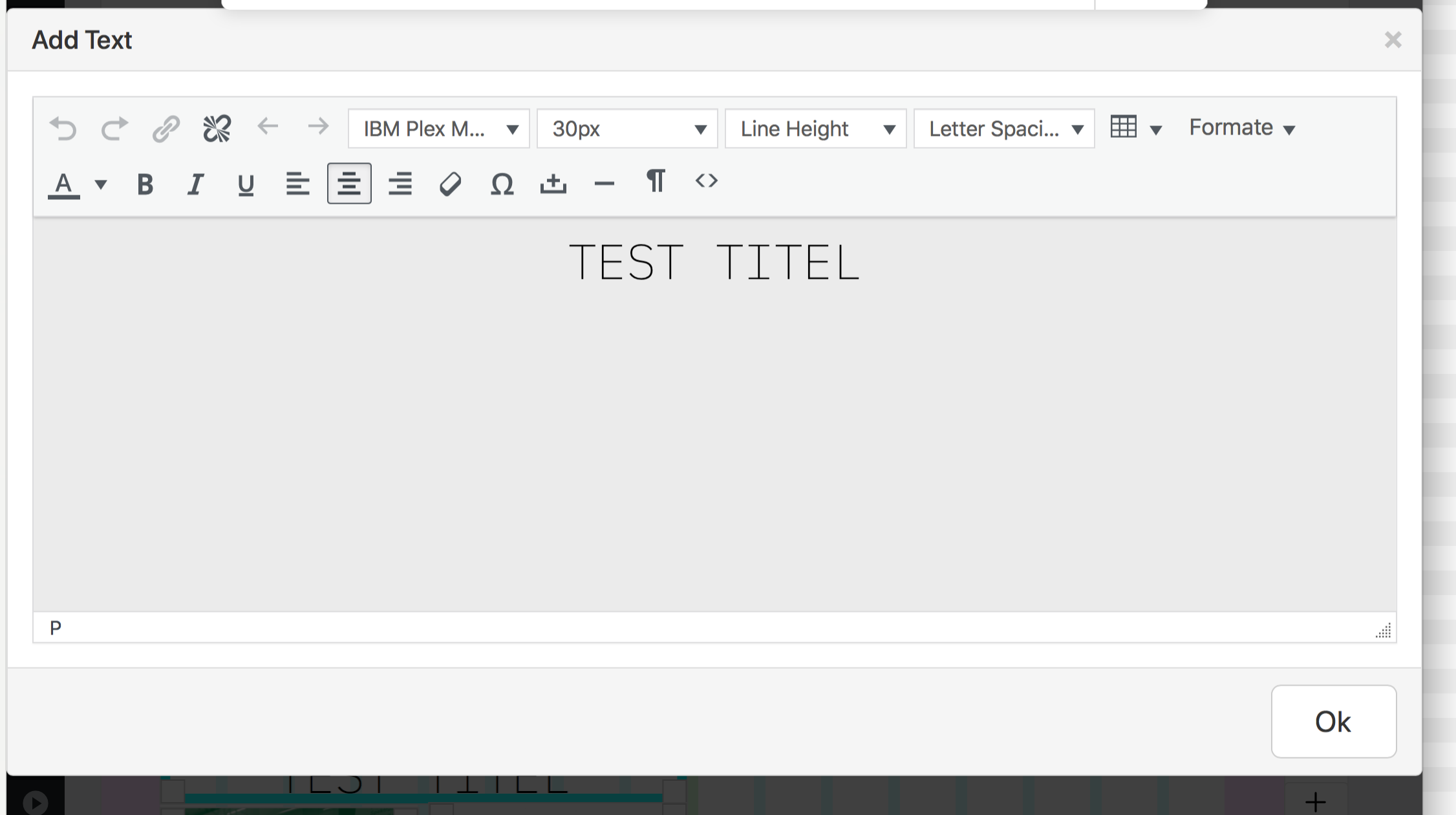
Task: Click the nonbreaking space insert icon
Action: 553,184
